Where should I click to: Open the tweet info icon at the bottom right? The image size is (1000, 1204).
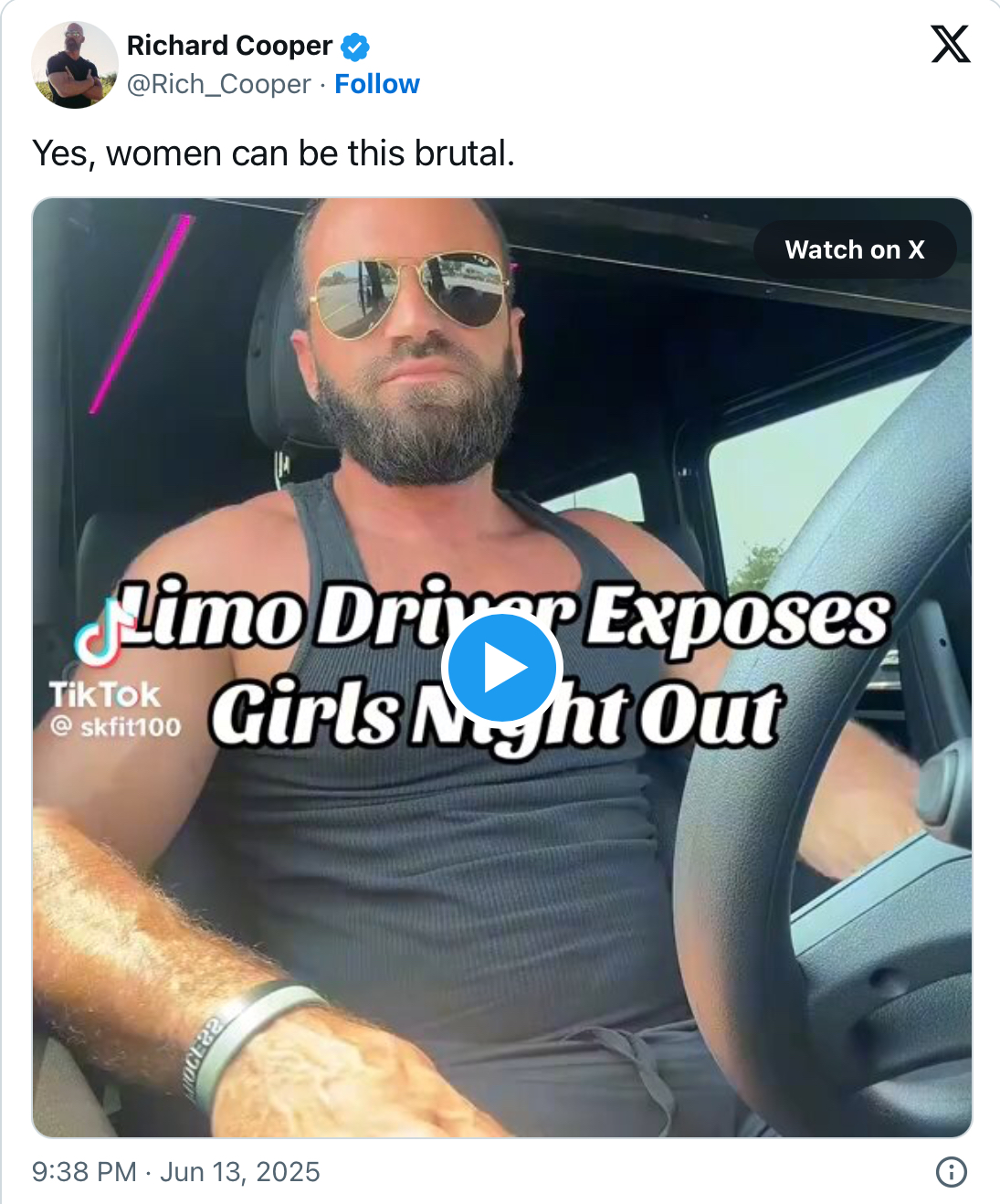click(952, 1172)
